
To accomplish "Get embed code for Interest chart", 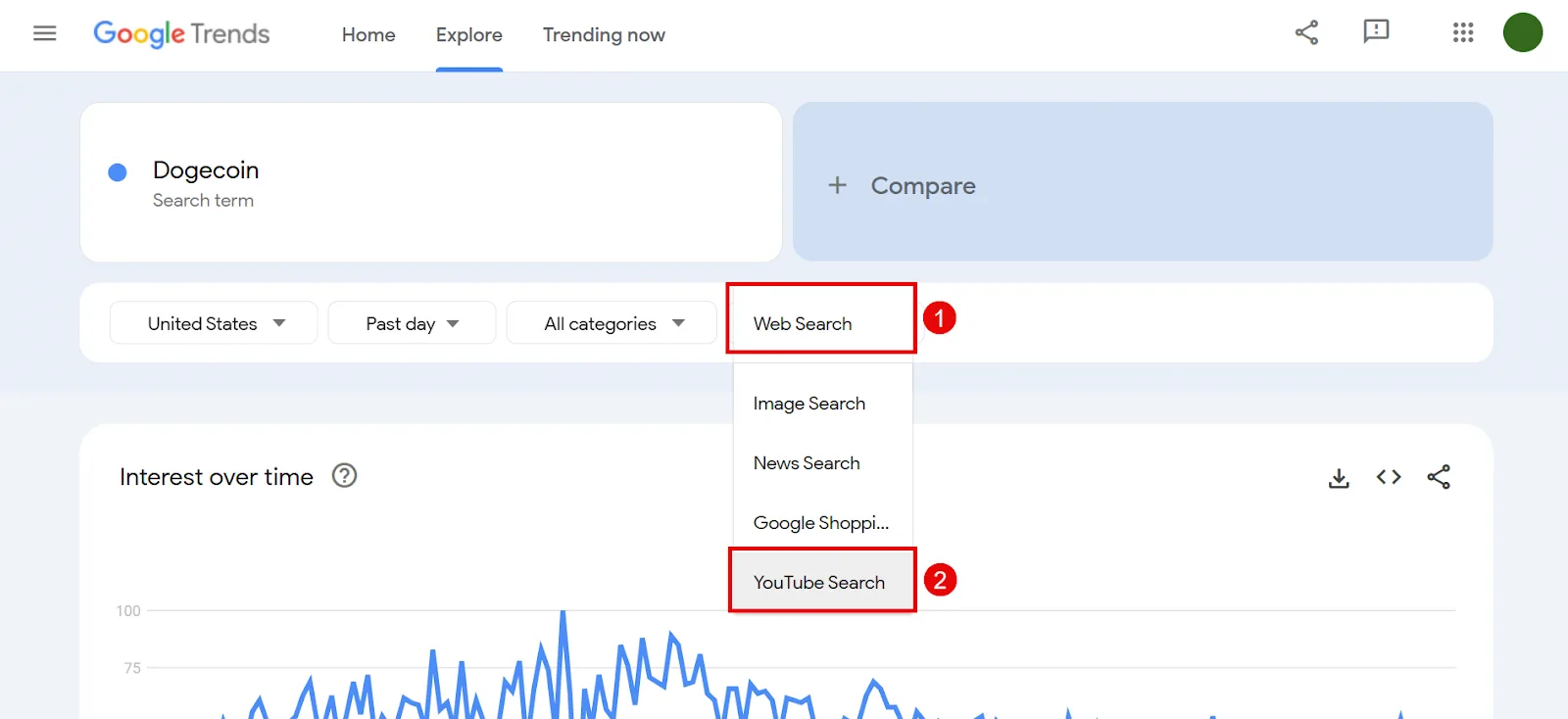I will (x=1389, y=477).
